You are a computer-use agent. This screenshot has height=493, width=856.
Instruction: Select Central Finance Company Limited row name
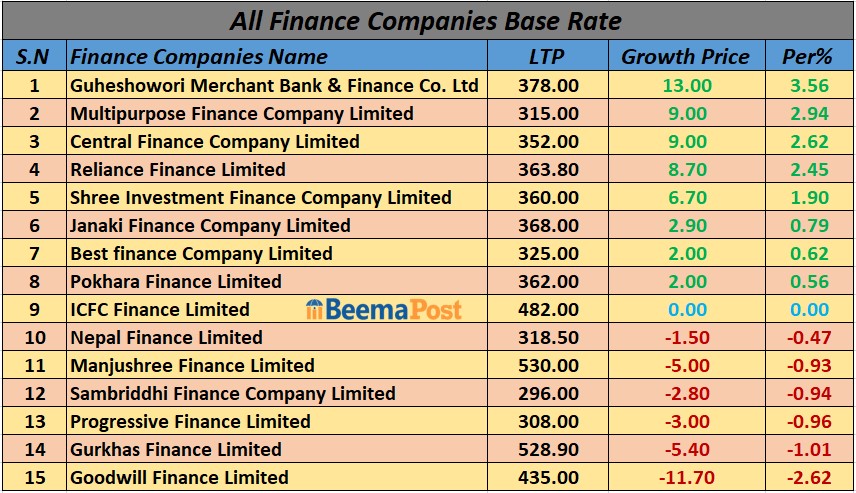click(x=214, y=141)
